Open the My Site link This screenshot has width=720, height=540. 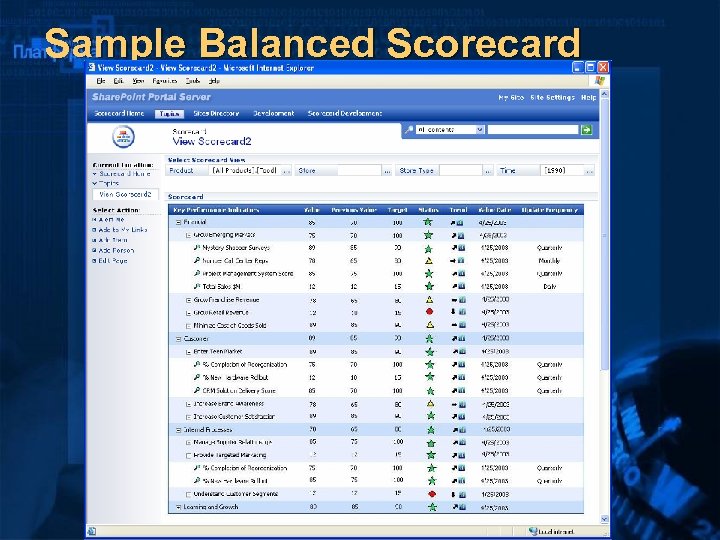click(511, 97)
